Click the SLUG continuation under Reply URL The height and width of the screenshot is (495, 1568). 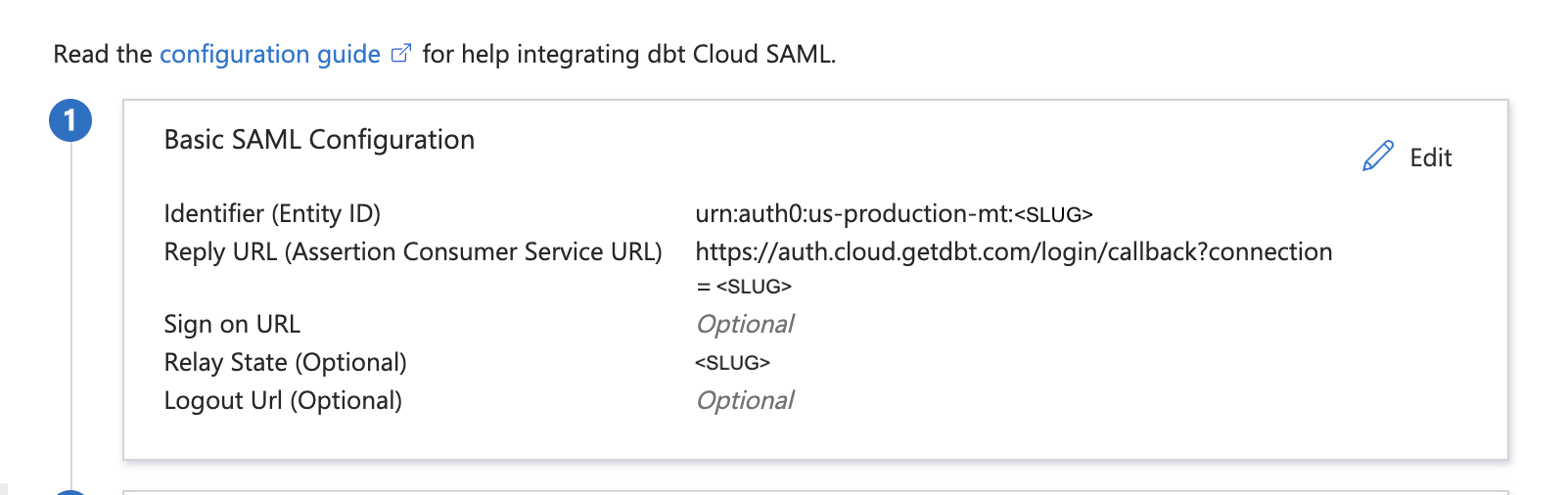pos(744,287)
